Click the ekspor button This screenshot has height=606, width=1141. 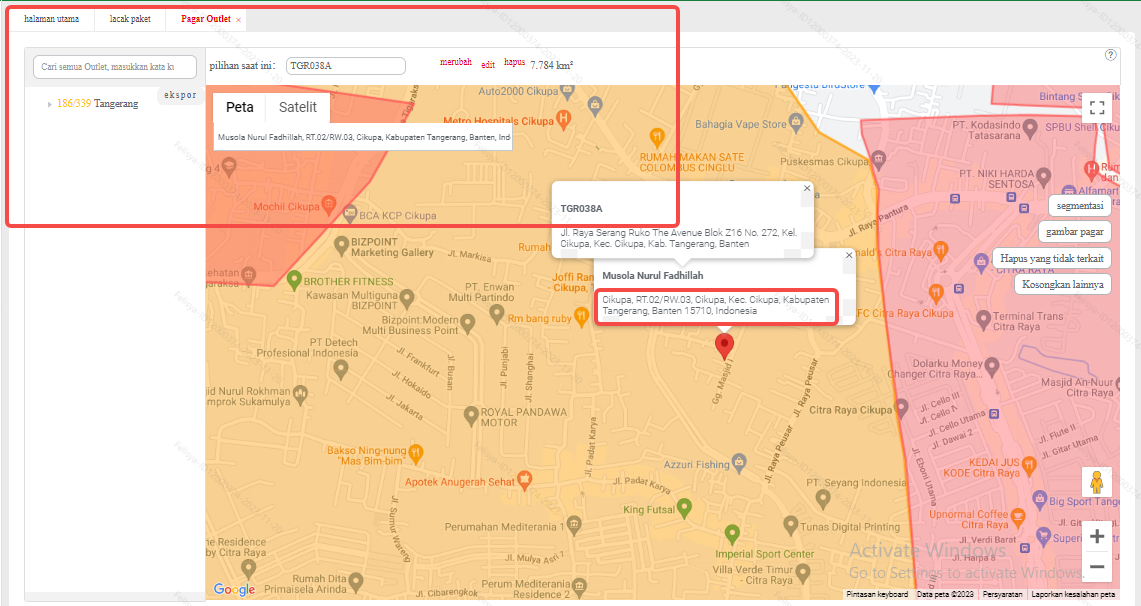(180, 95)
